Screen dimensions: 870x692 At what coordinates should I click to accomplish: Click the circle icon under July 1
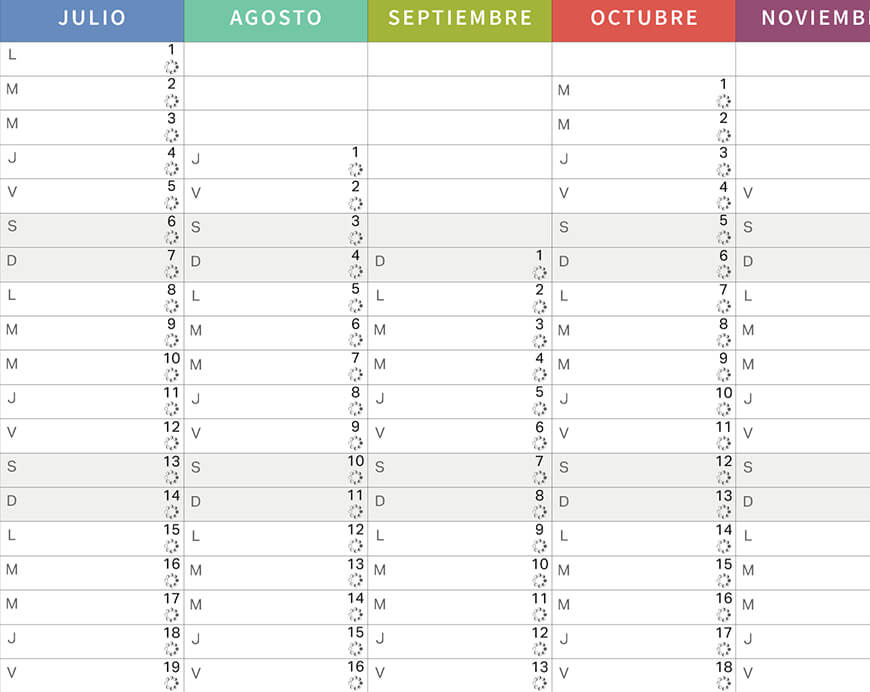point(171,67)
